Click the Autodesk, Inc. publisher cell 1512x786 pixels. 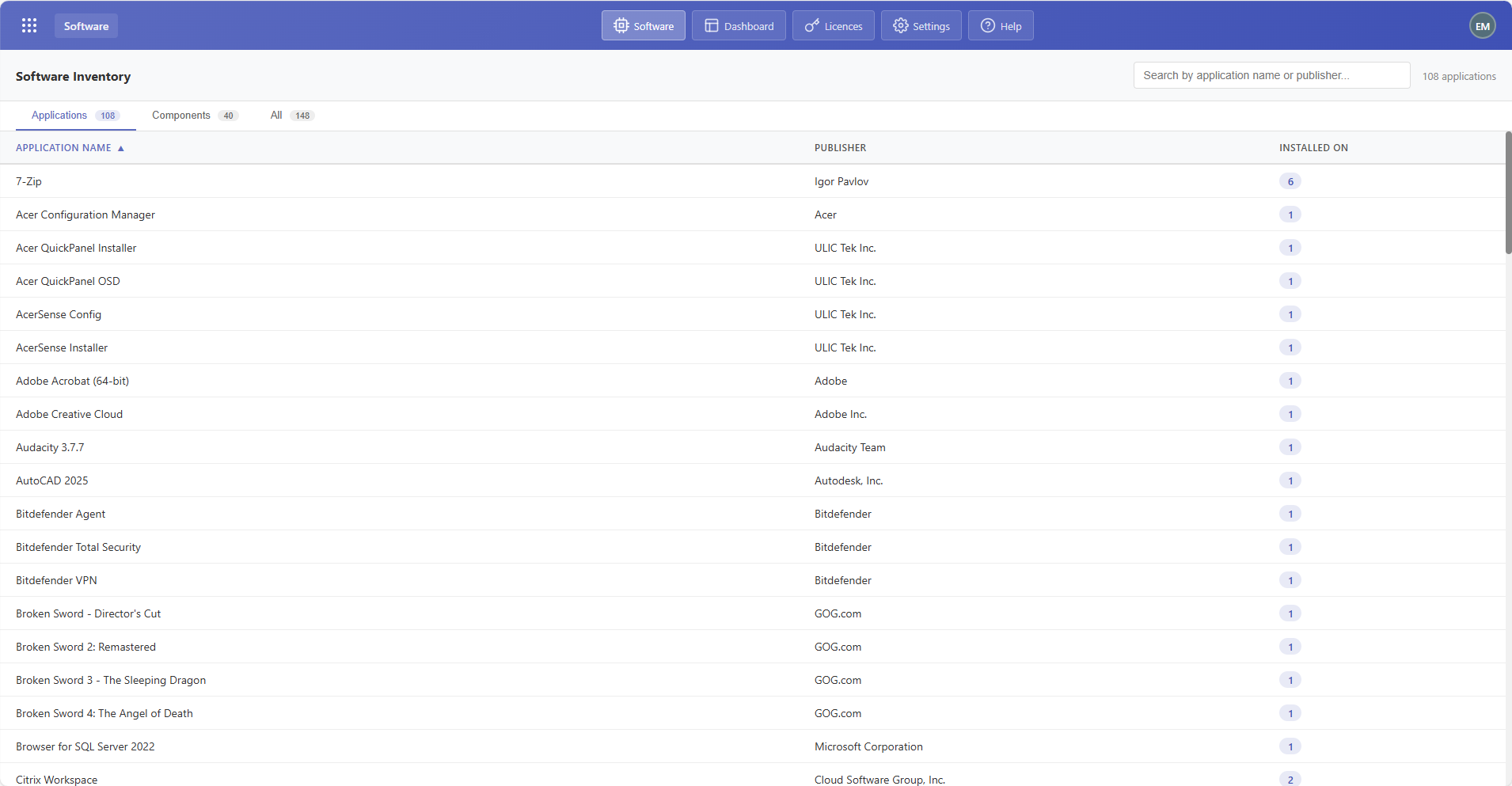(x=849, y=480)
